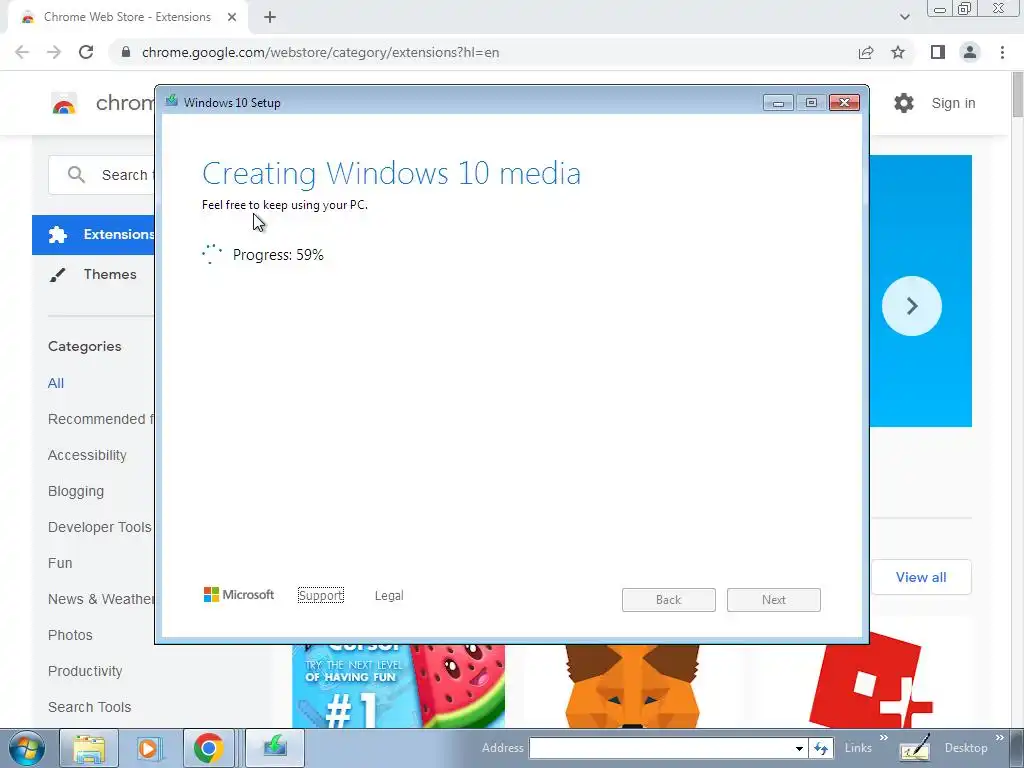Minimize the Windows 10 Setup window
Viewport: 1024px width, 768px height.
pos(778,103)
